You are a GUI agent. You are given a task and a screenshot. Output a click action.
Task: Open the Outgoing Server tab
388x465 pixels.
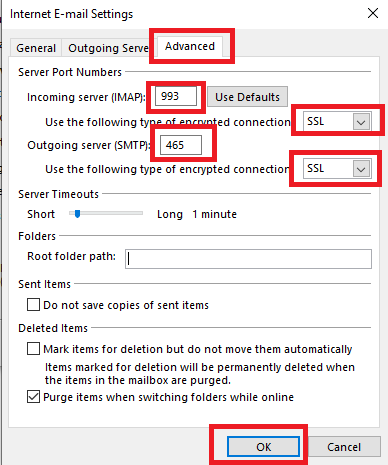tap(107, 48)
